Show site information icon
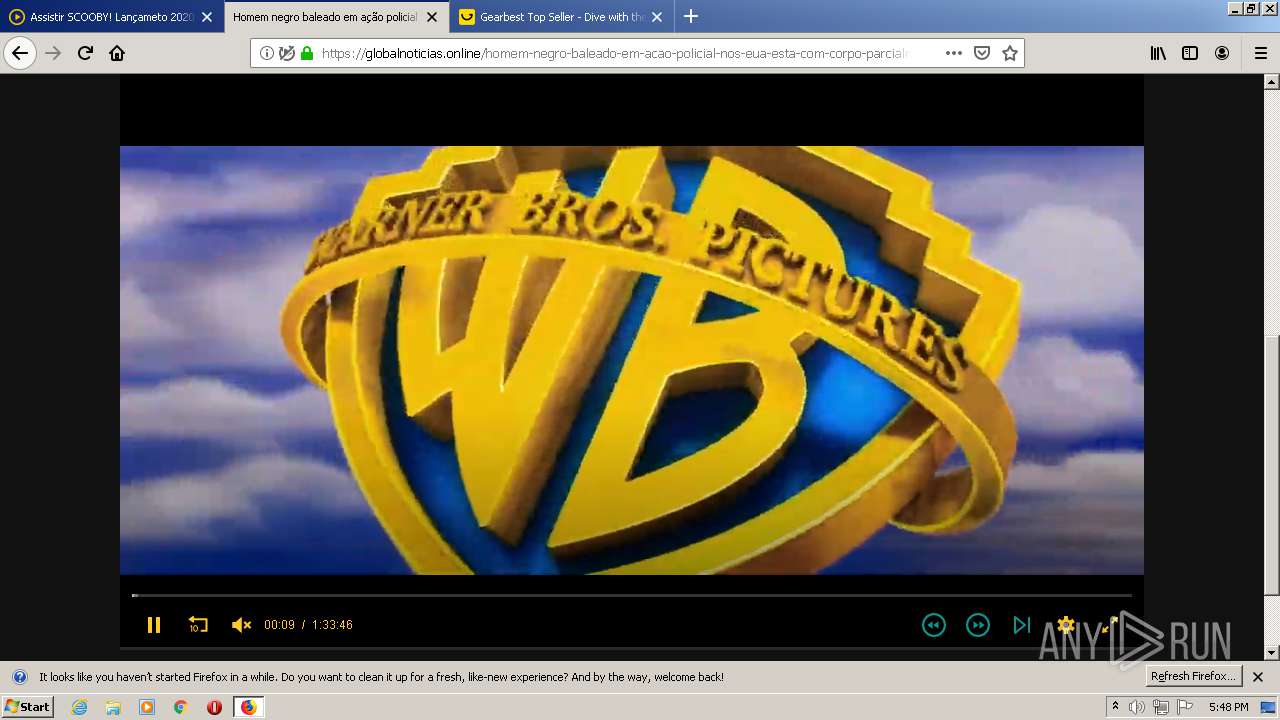 click(x=267, y=53)
